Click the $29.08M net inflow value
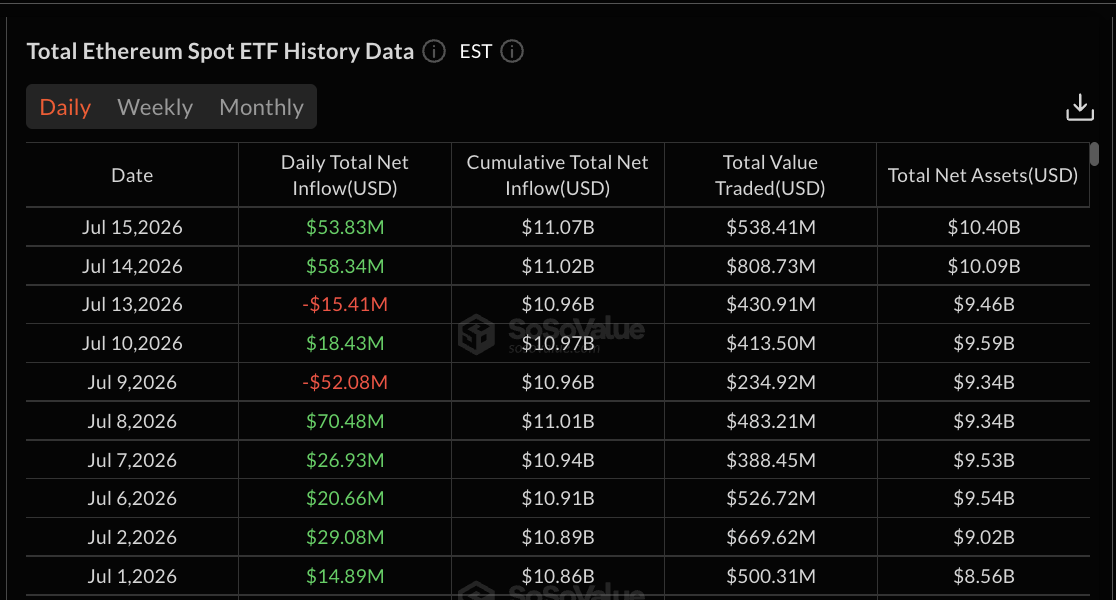 345,537
